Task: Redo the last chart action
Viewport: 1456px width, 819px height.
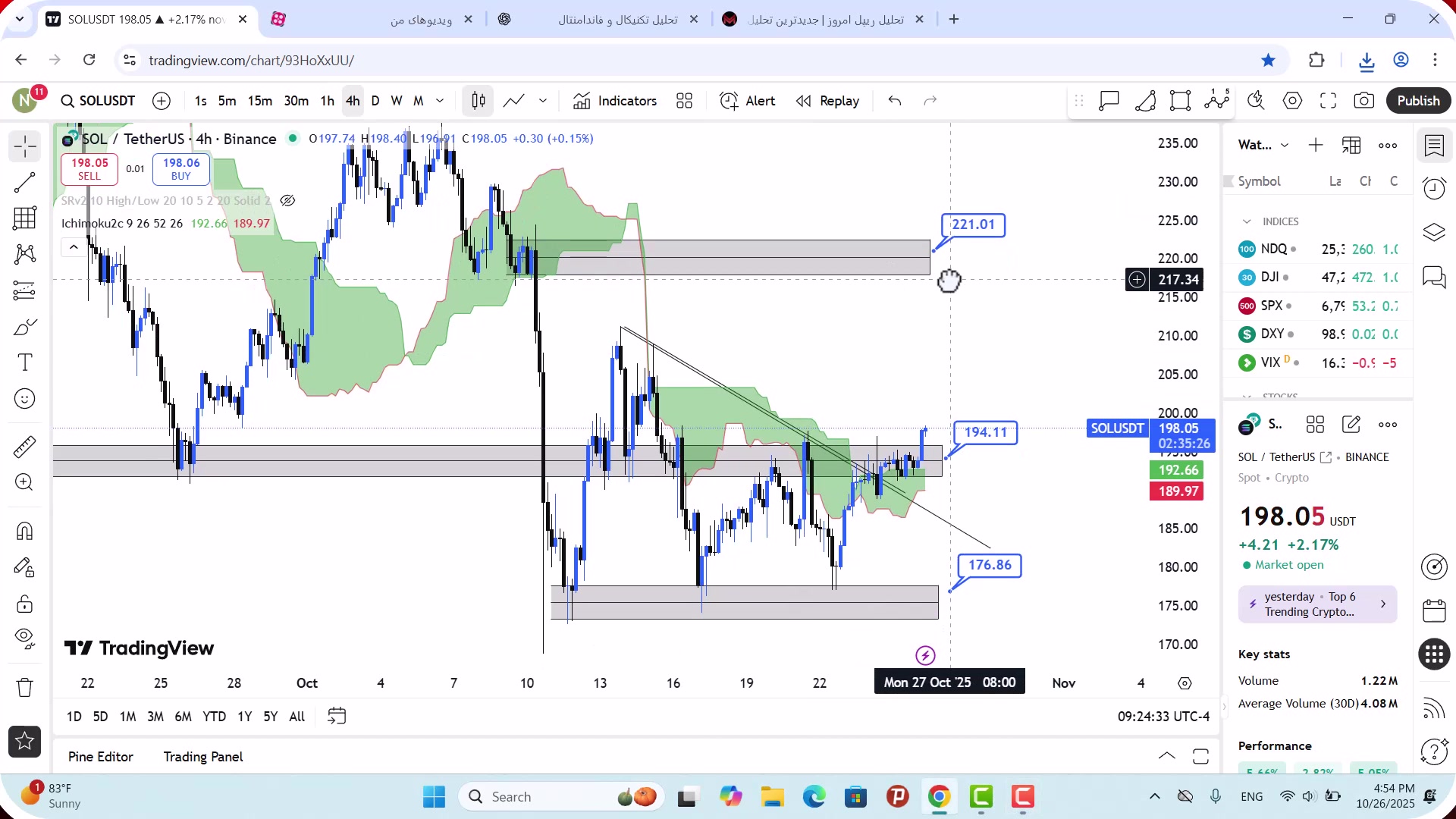Action: click(930, 101)
